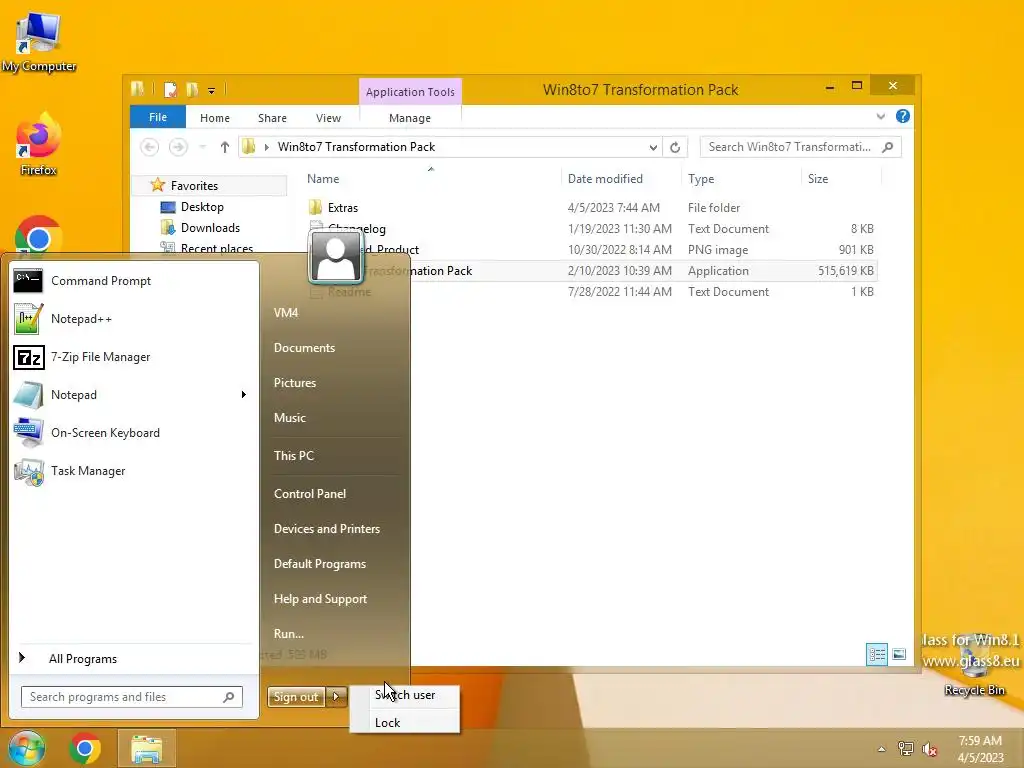Open Default Programs
The height and width of the screenshot is (768, 1024).
pos(319,564)
